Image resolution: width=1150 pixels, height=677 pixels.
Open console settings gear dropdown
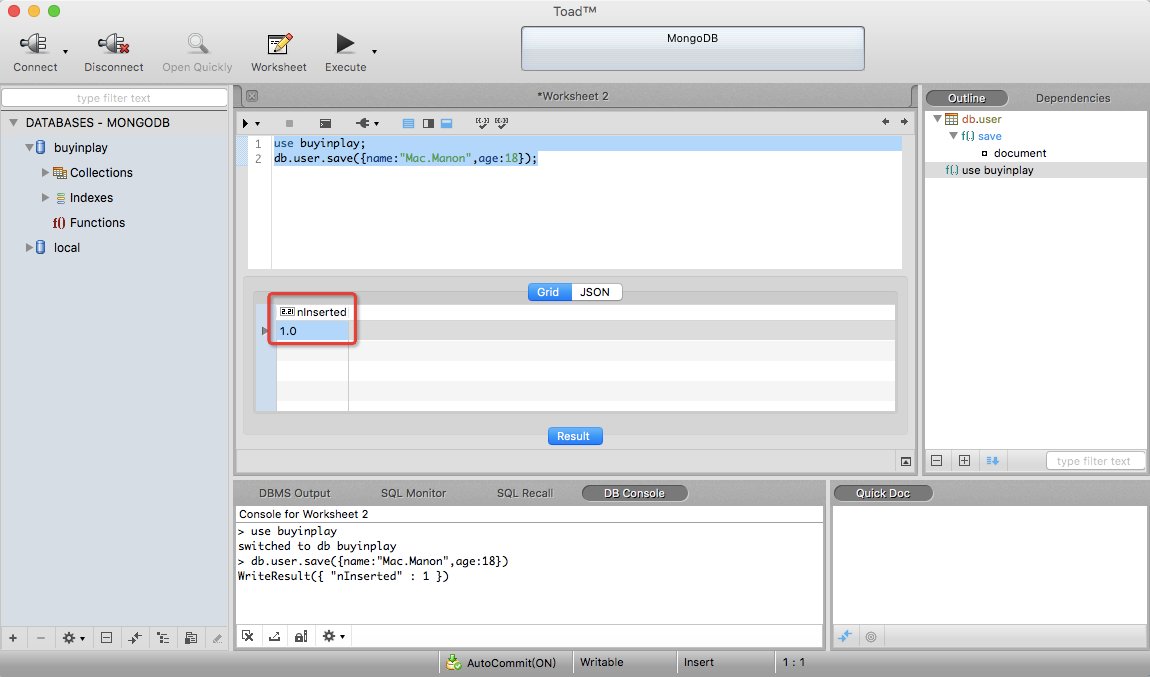tap(334, 636)
